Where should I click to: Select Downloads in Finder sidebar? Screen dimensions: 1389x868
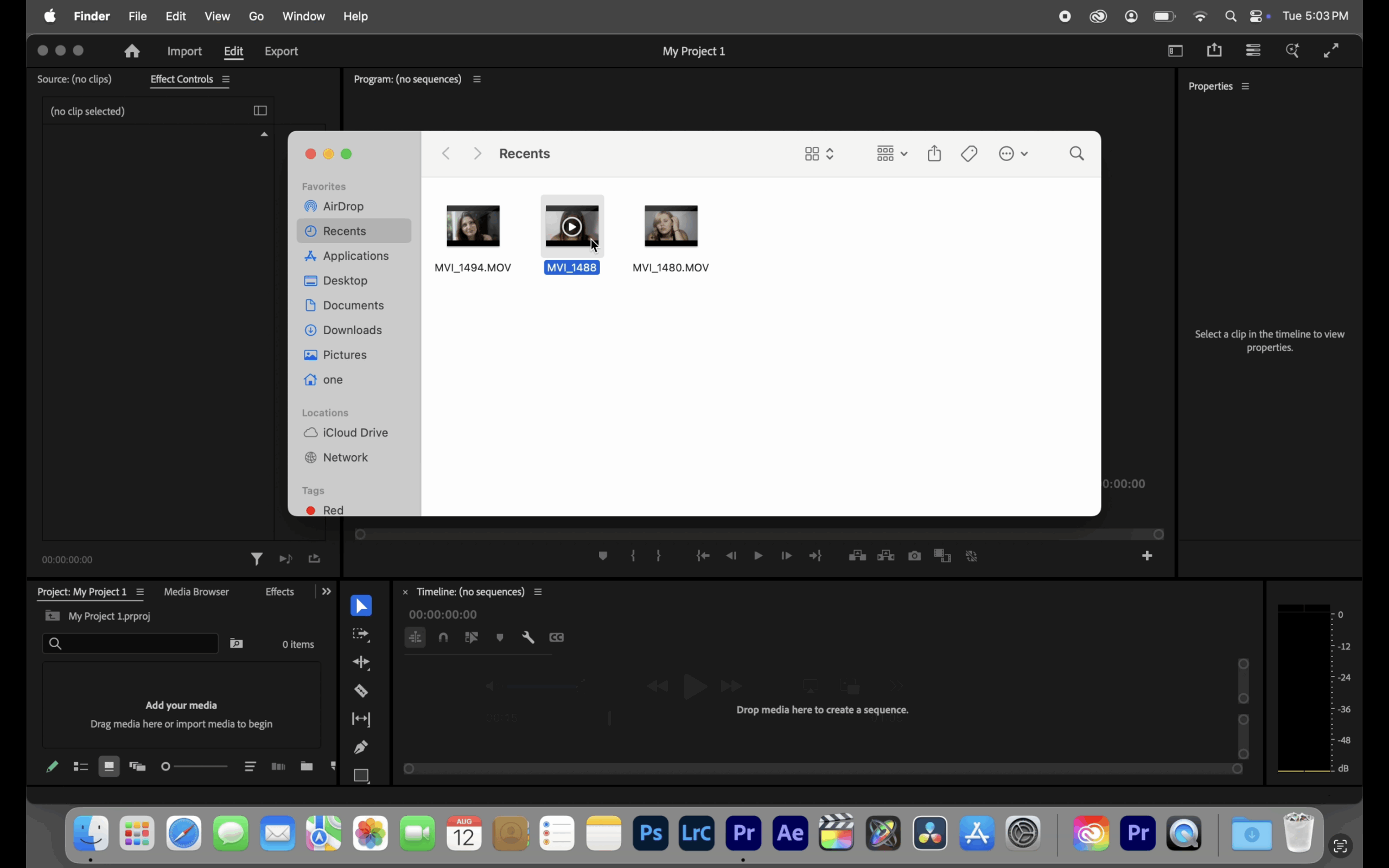[x=352, y=330]
